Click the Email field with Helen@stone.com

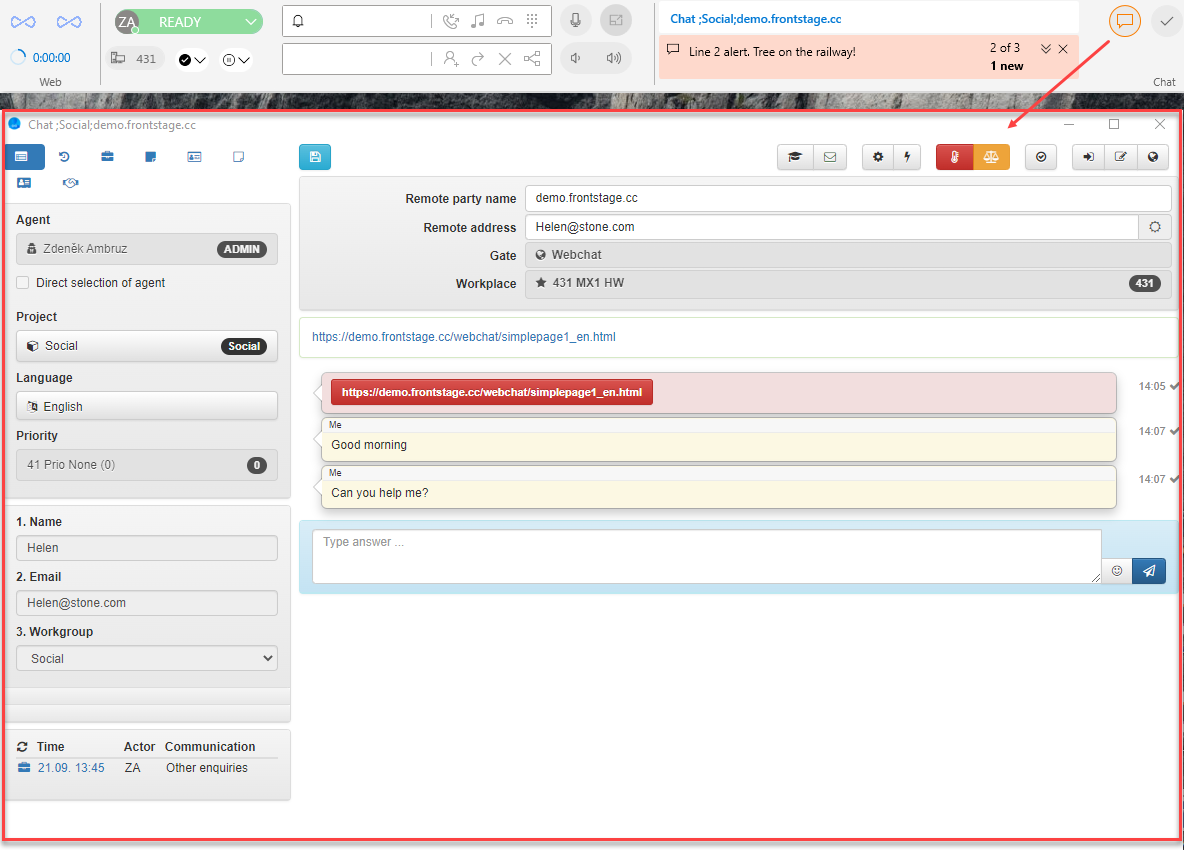click(x=146, y=603)
